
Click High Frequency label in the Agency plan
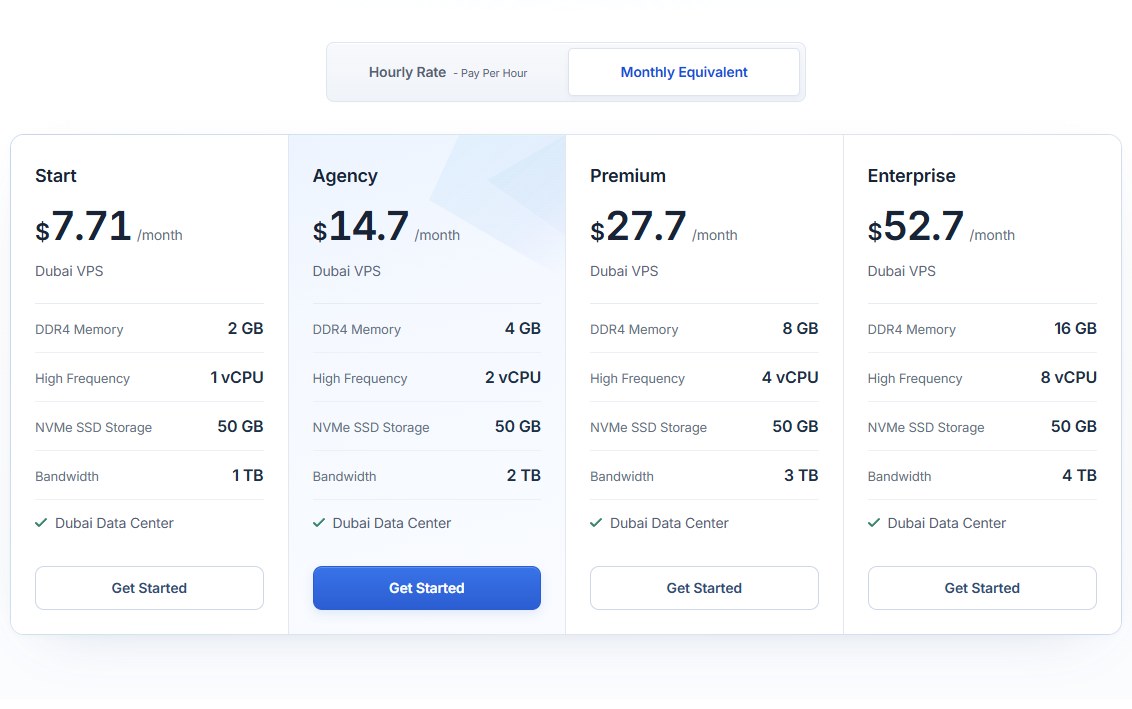pos(360,378)
